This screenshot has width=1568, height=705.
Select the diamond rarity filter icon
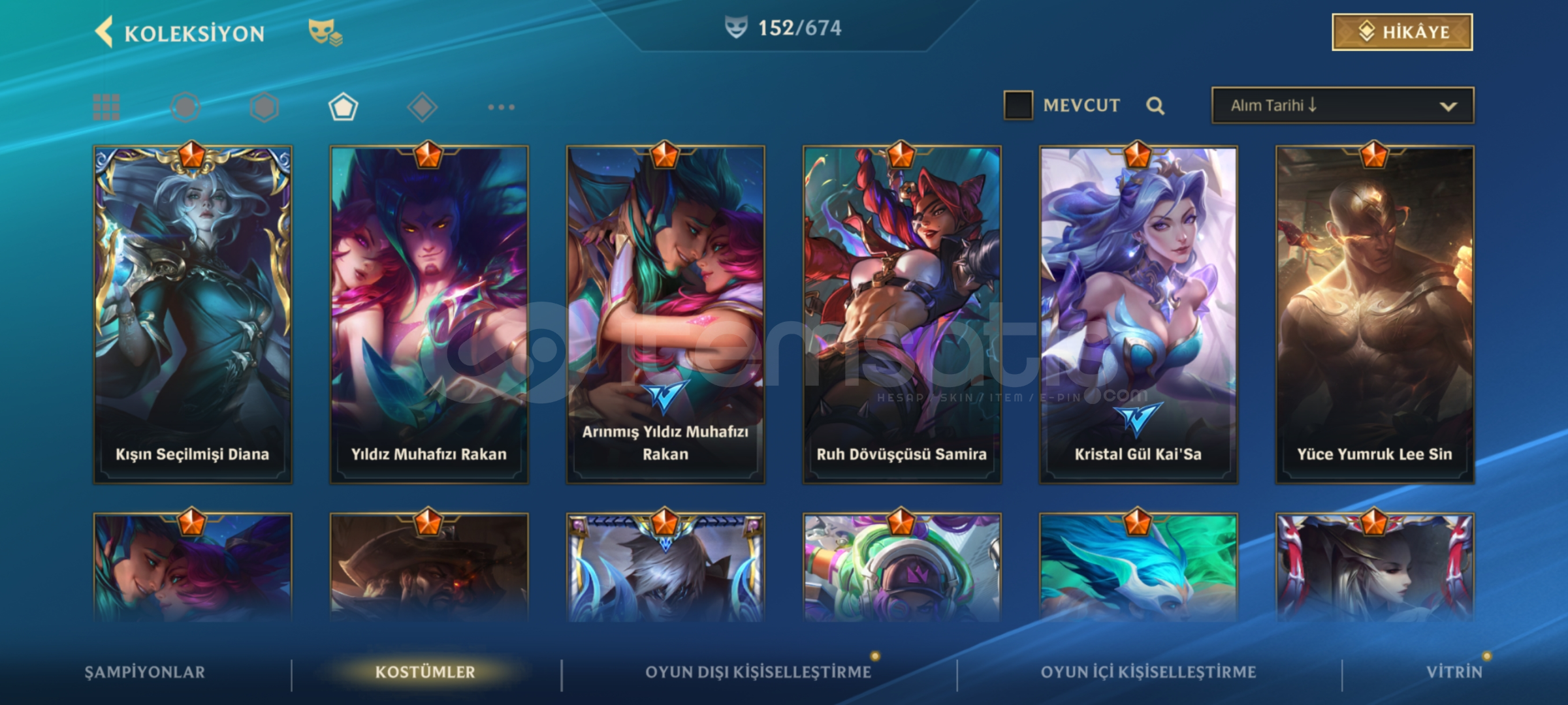(422, 107)
